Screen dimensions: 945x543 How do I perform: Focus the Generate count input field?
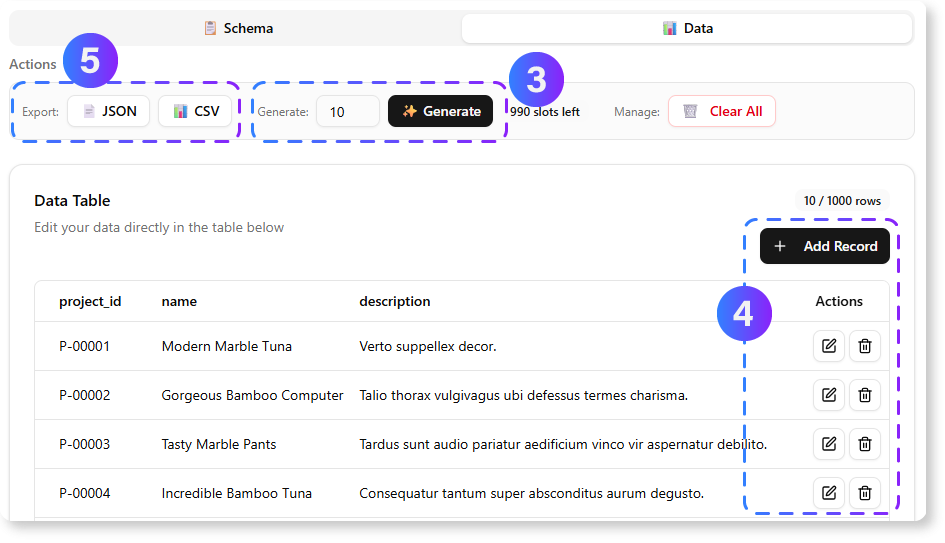347,111
